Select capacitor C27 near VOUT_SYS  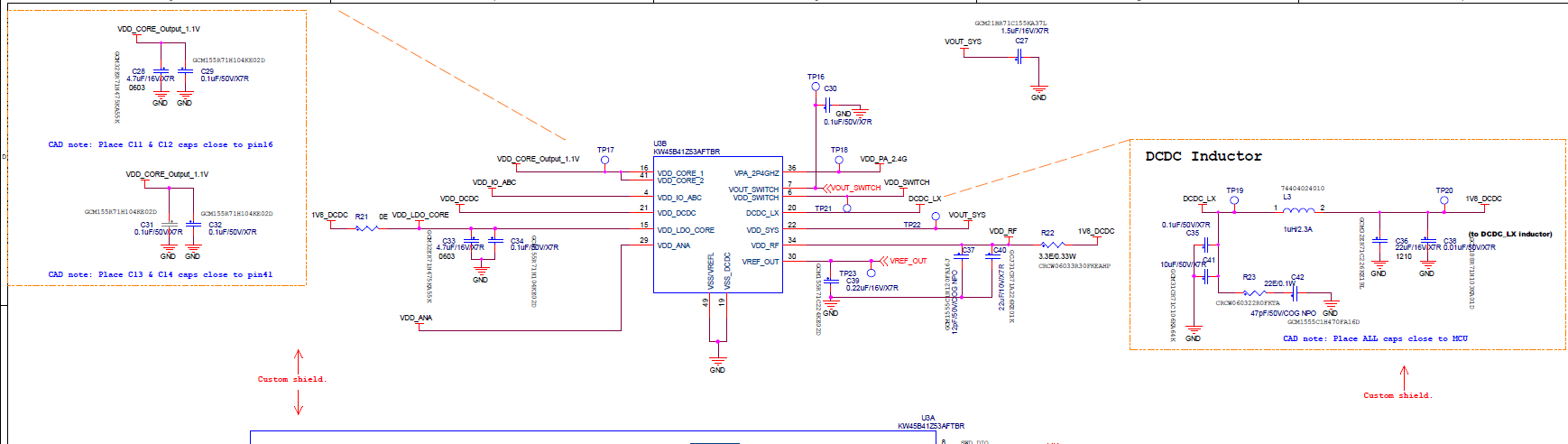[x=1019, y=57]
